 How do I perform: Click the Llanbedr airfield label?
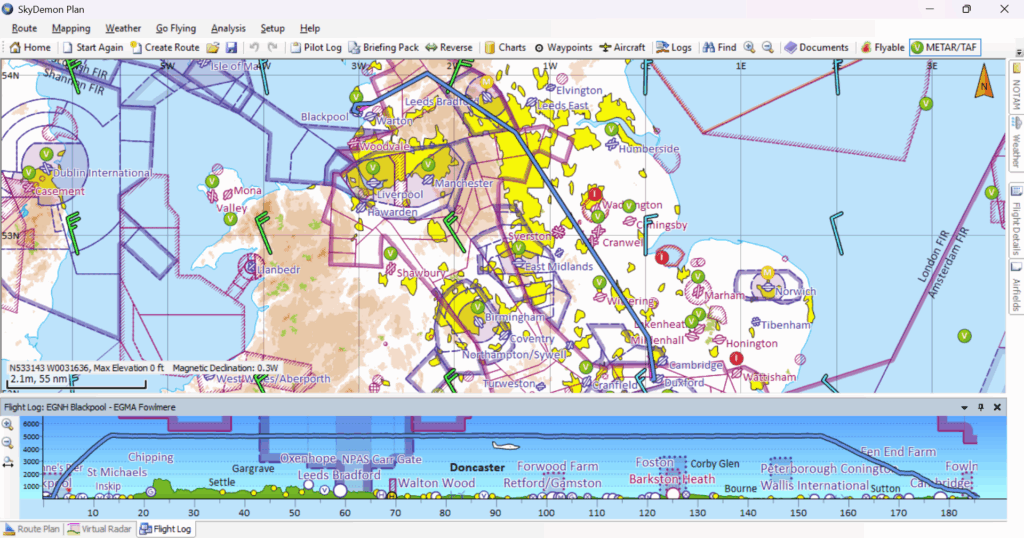279,270
